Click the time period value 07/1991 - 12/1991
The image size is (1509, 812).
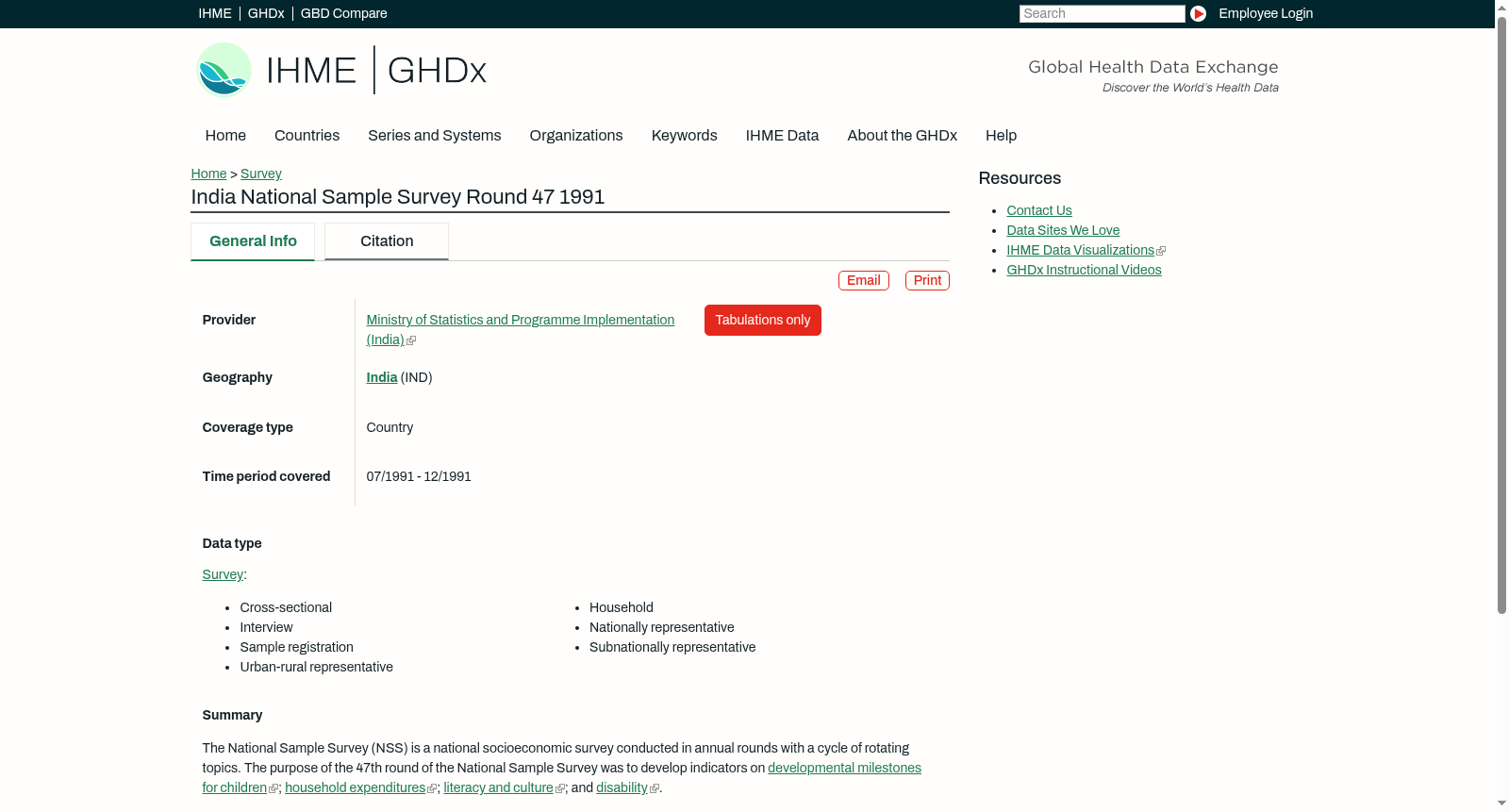pos(419,476)
